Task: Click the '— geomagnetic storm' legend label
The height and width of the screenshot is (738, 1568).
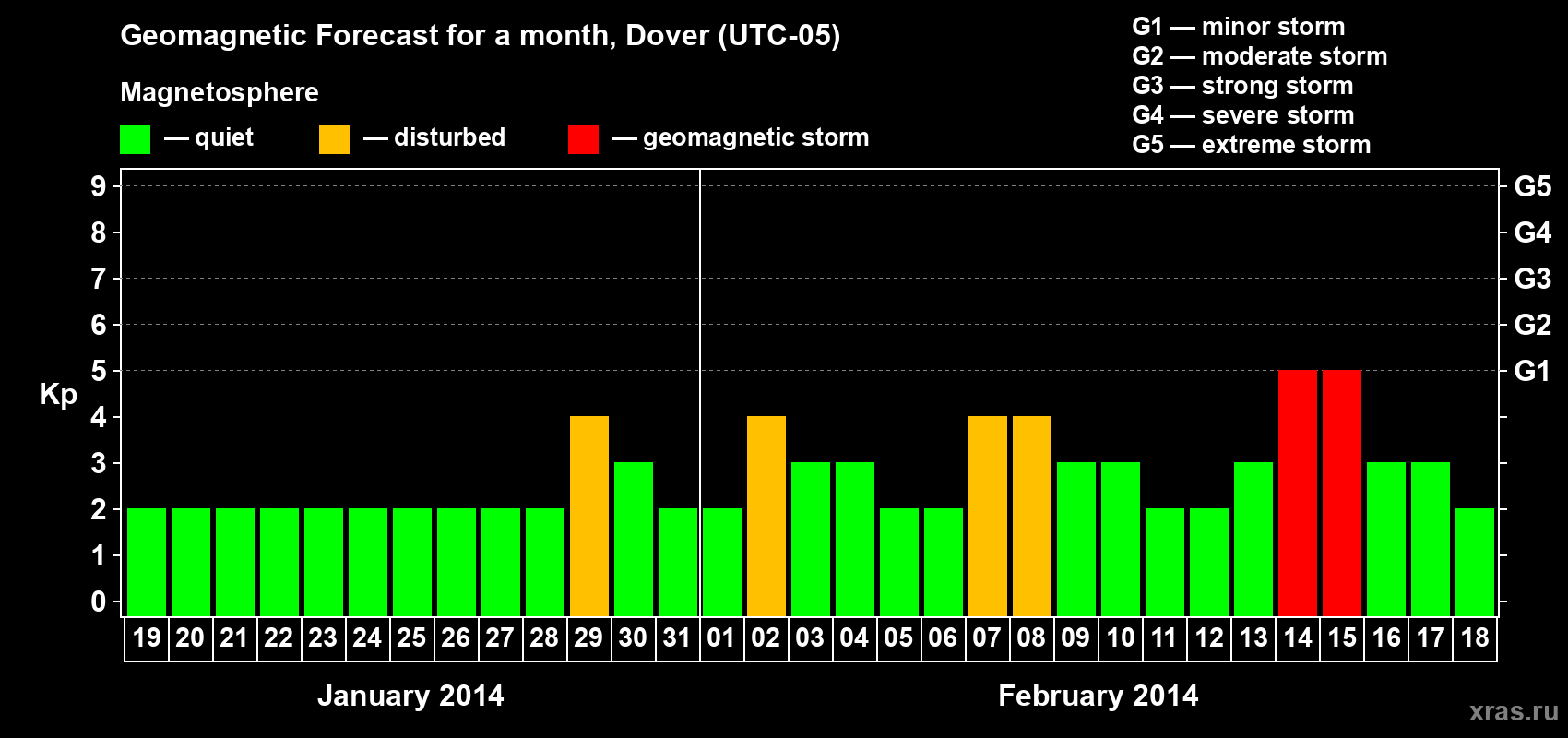Action: tap(741, 138)
